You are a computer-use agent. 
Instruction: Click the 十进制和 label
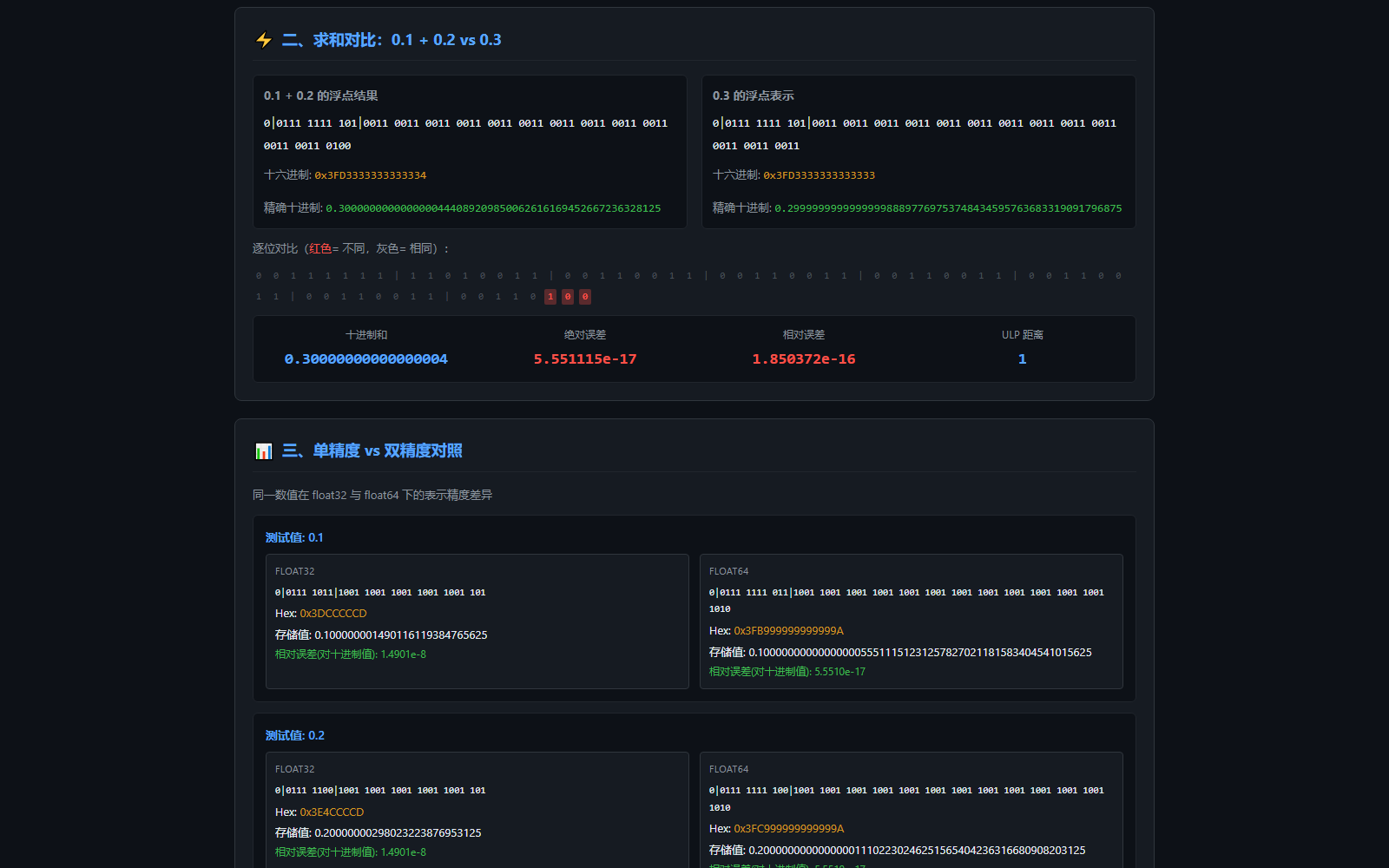click(x=366, y=335)
